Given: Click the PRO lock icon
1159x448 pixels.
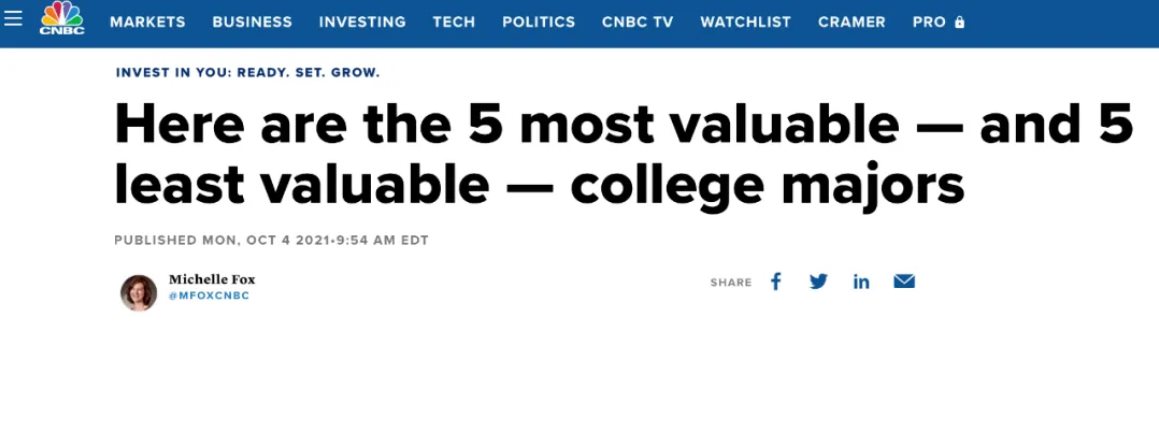Looking at the screenshot, I should coord(960,22).
